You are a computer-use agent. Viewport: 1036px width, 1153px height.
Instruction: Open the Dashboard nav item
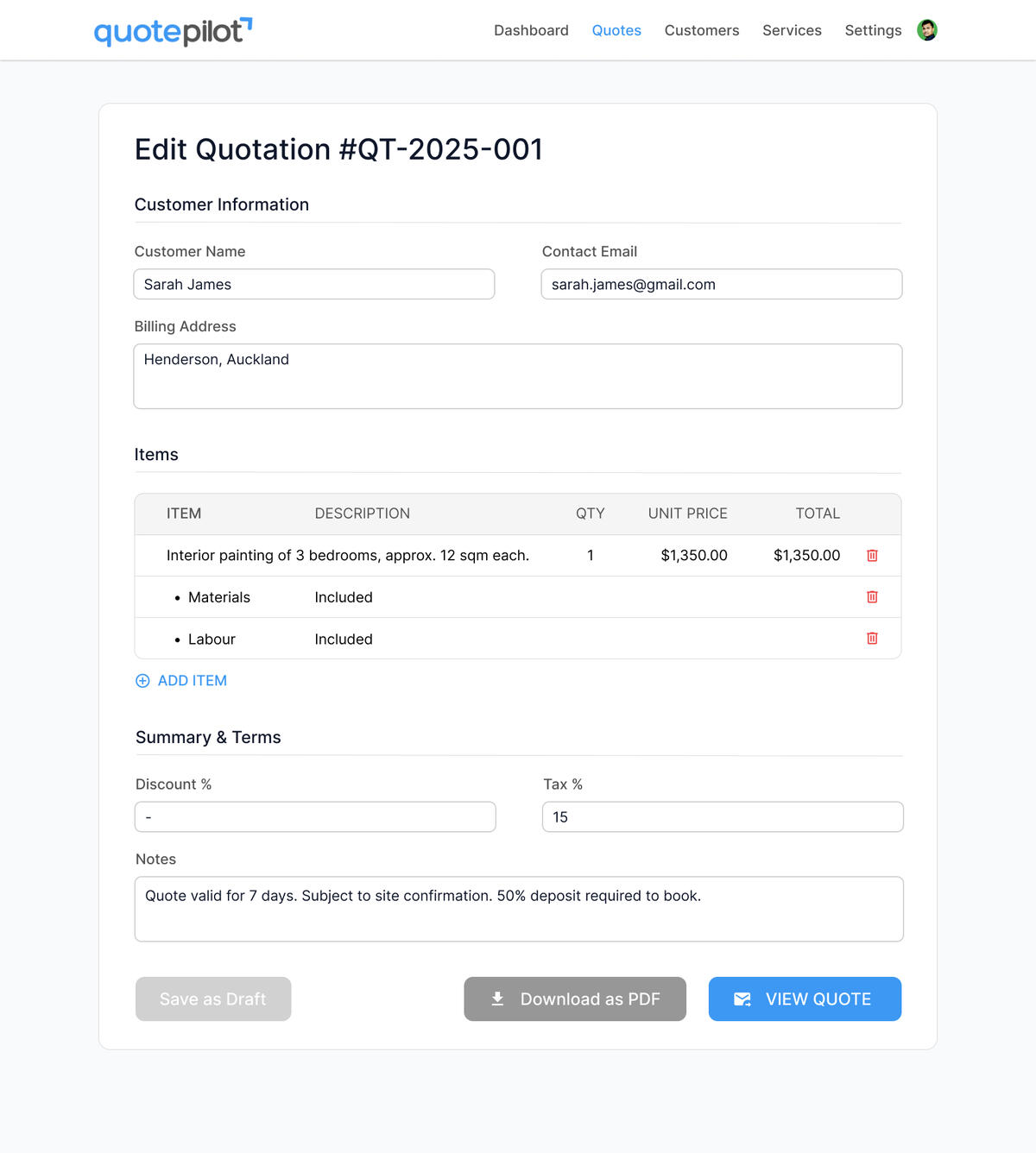(531, 30)
